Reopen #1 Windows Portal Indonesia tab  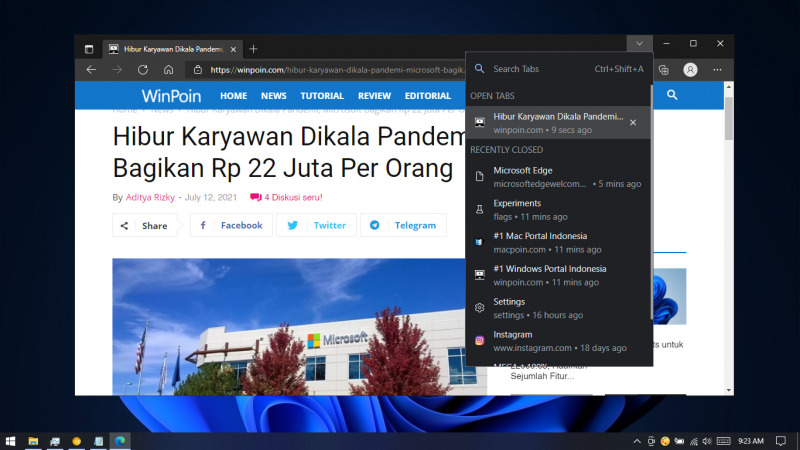click(558, 275)
